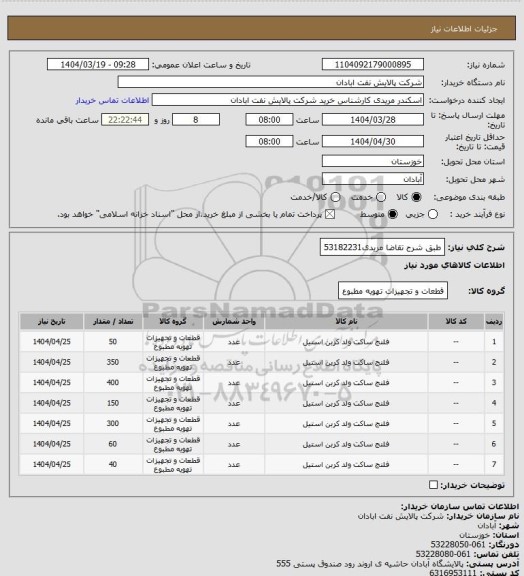Select the کالا radio button
The height and width of the screenshot is (576, 524).
point(416,197)
